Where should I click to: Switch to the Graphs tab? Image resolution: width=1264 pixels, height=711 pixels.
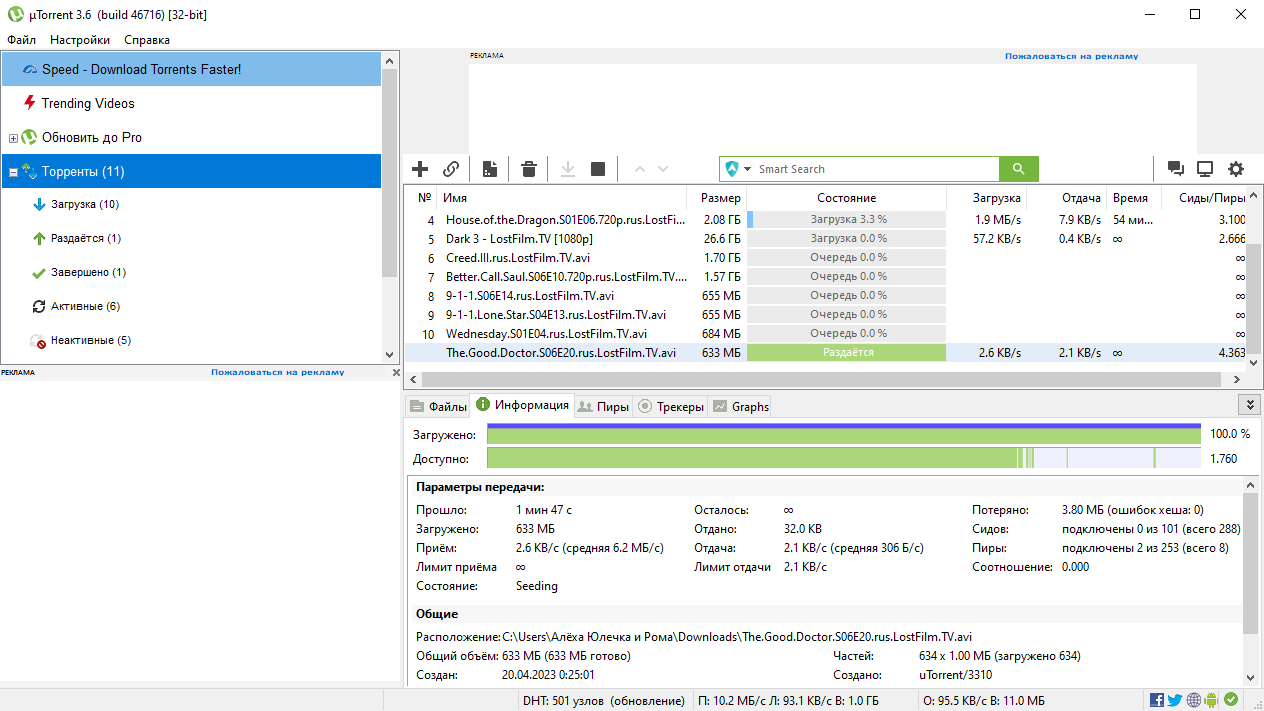tap(740, 406)
